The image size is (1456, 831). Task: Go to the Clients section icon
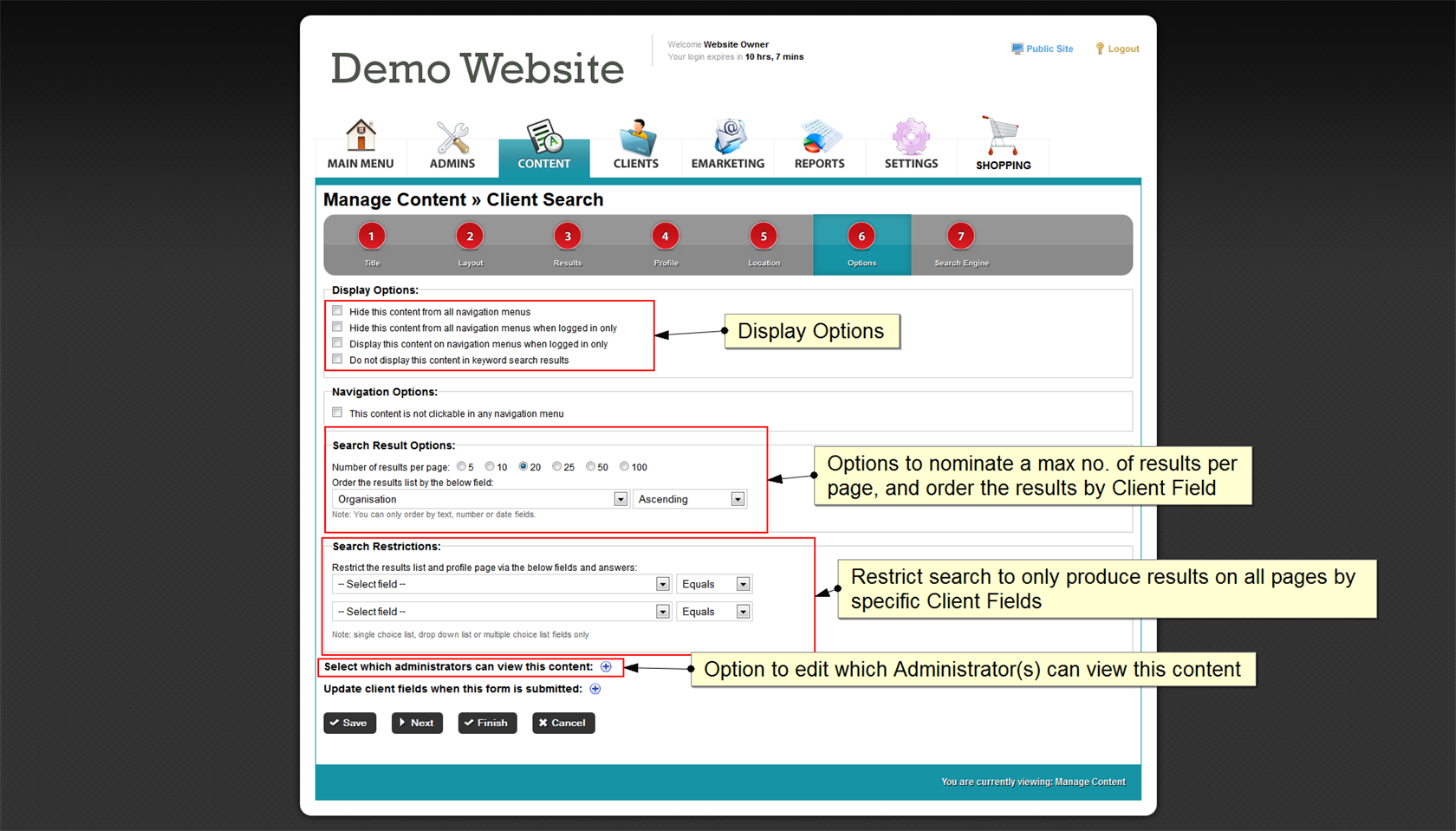(636, 137)
